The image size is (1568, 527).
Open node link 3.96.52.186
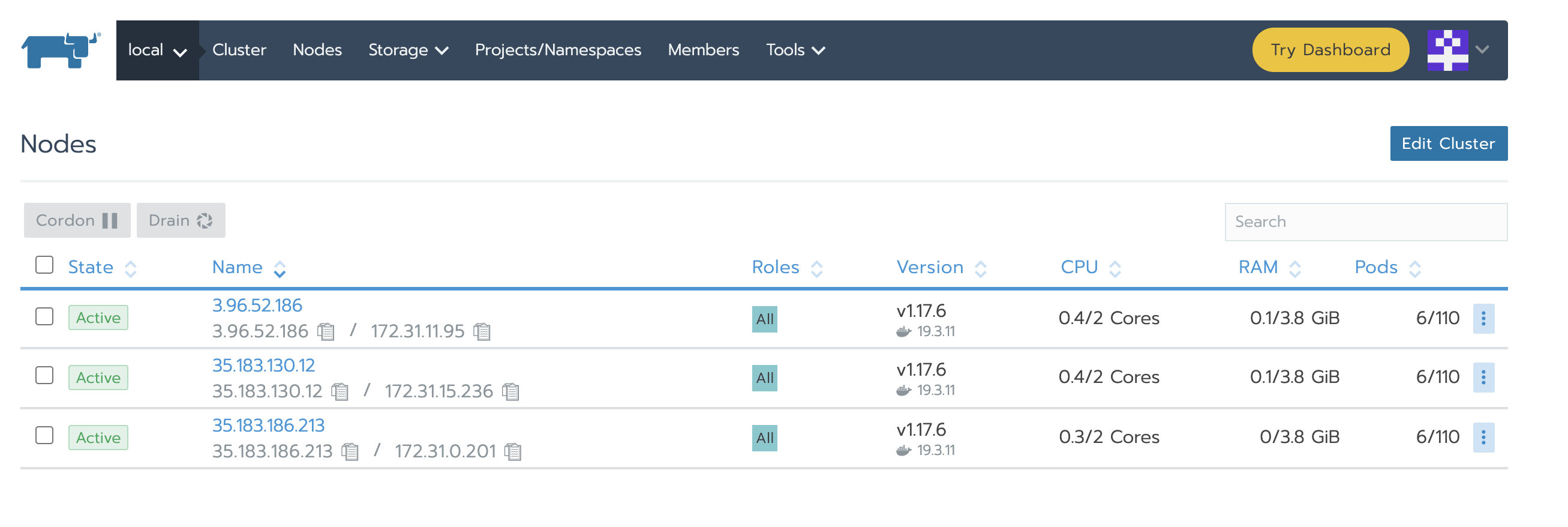[257, 306]
